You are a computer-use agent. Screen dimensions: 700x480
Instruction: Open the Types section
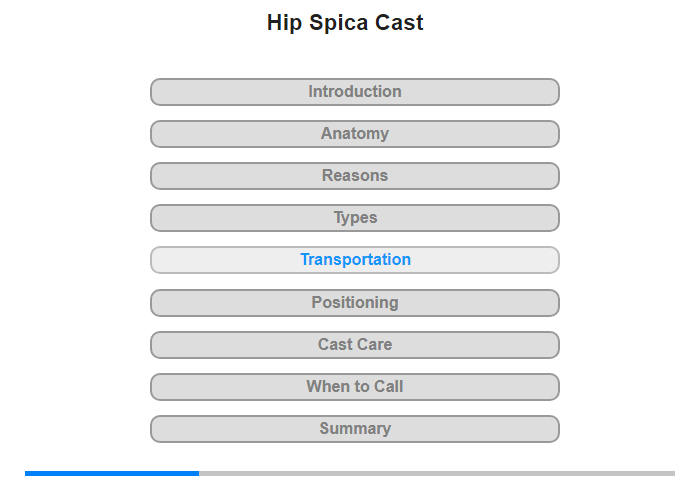[355, 218]
